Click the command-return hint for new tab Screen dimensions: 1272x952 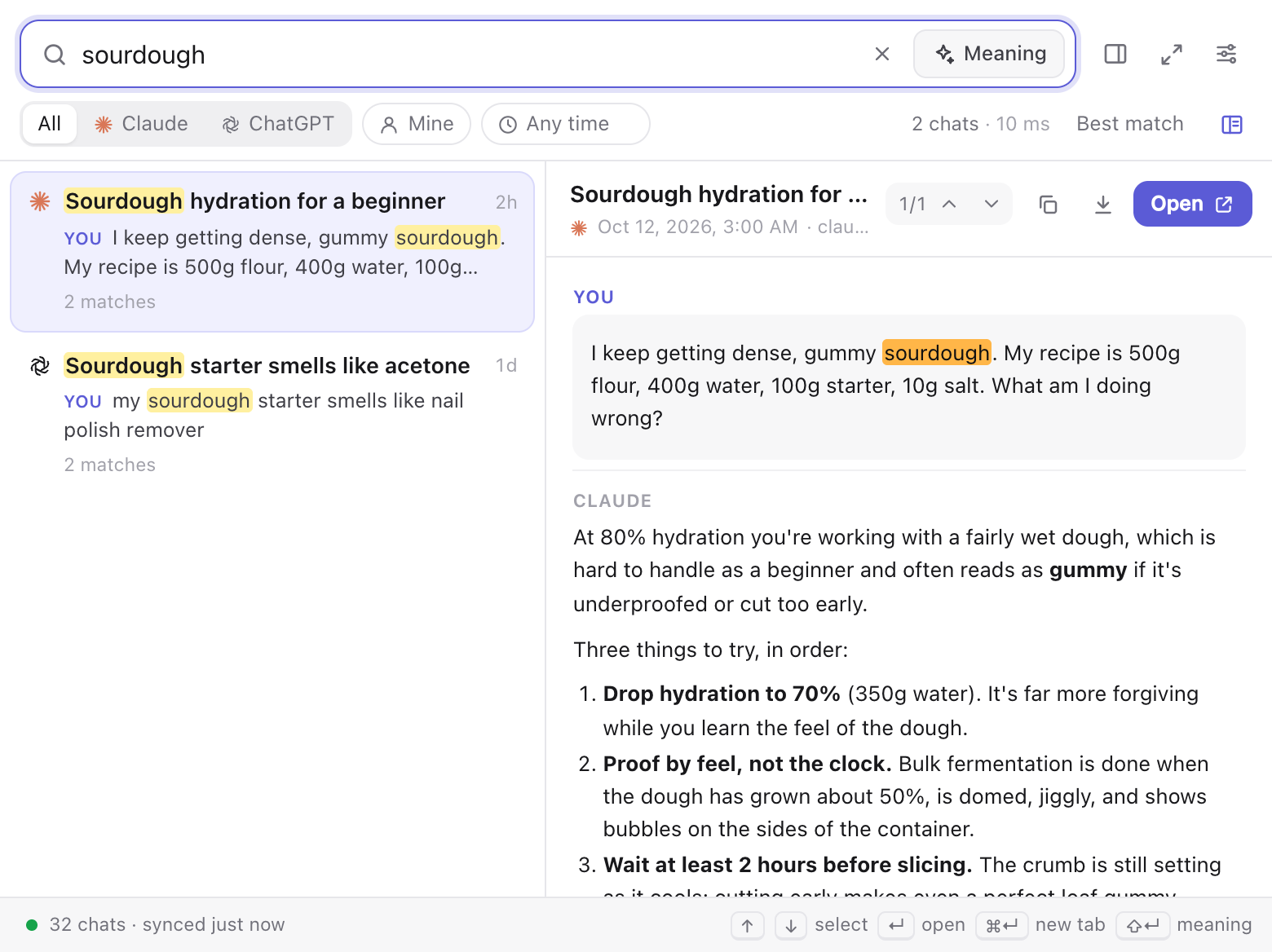[1002, 925]
